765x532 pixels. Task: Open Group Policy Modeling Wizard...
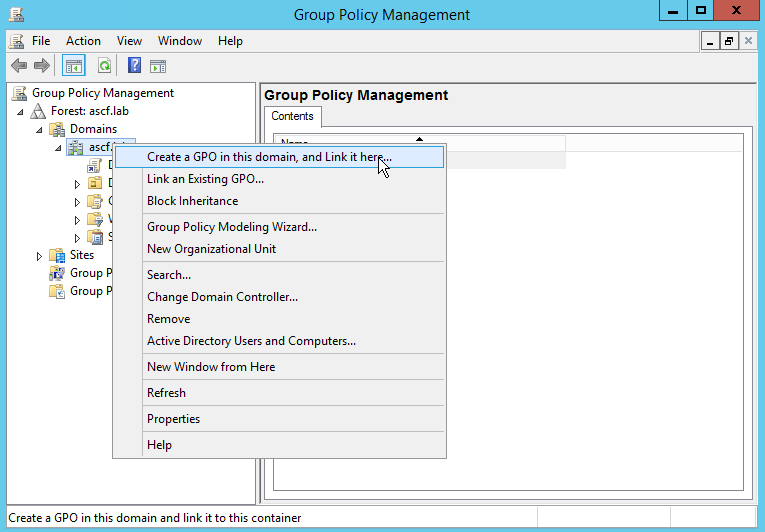(x=280, y=227)
